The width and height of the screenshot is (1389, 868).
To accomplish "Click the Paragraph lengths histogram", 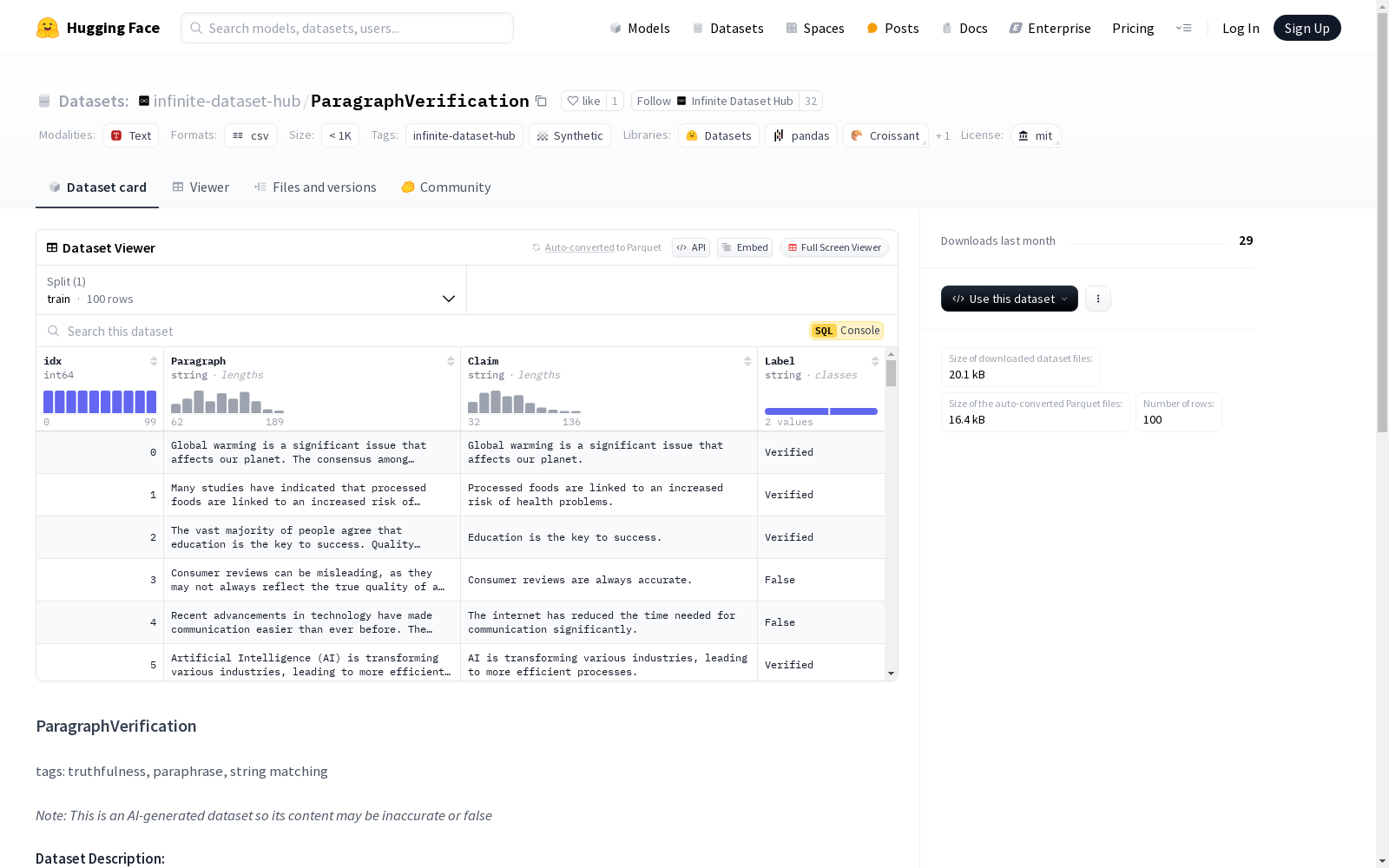I will [227, 401].
